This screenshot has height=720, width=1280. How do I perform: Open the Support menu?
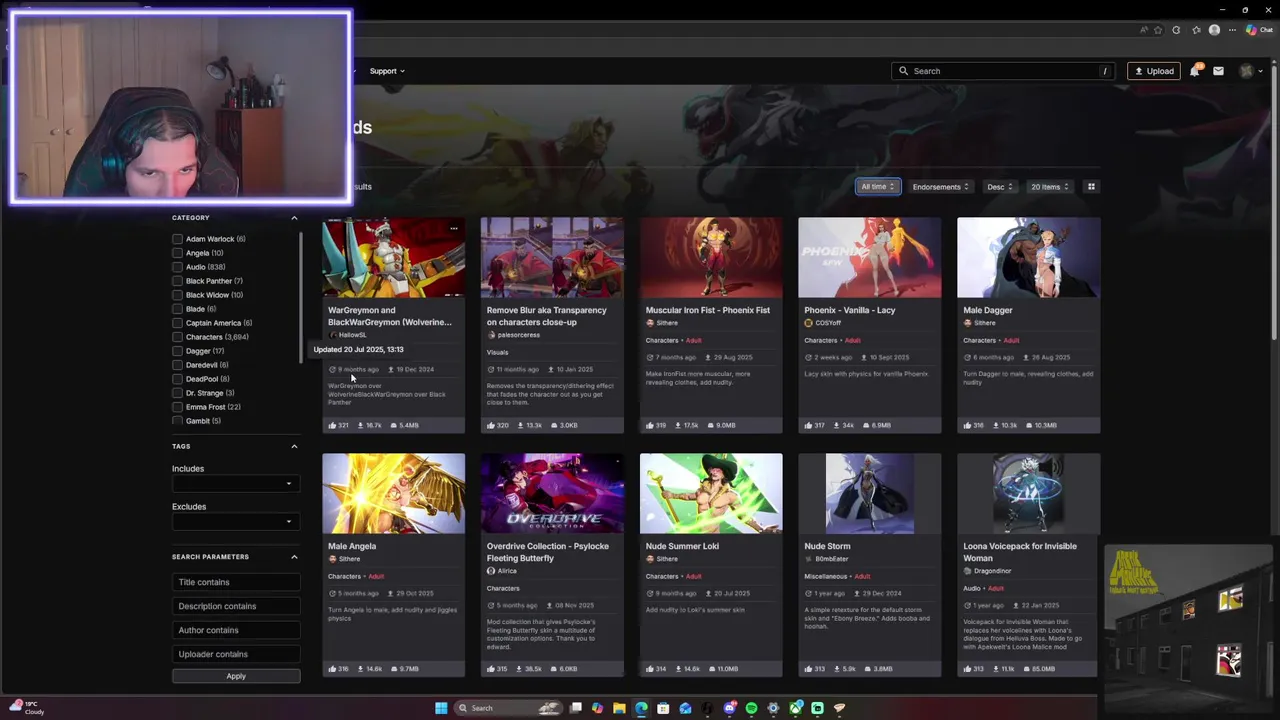pos(387,71)
